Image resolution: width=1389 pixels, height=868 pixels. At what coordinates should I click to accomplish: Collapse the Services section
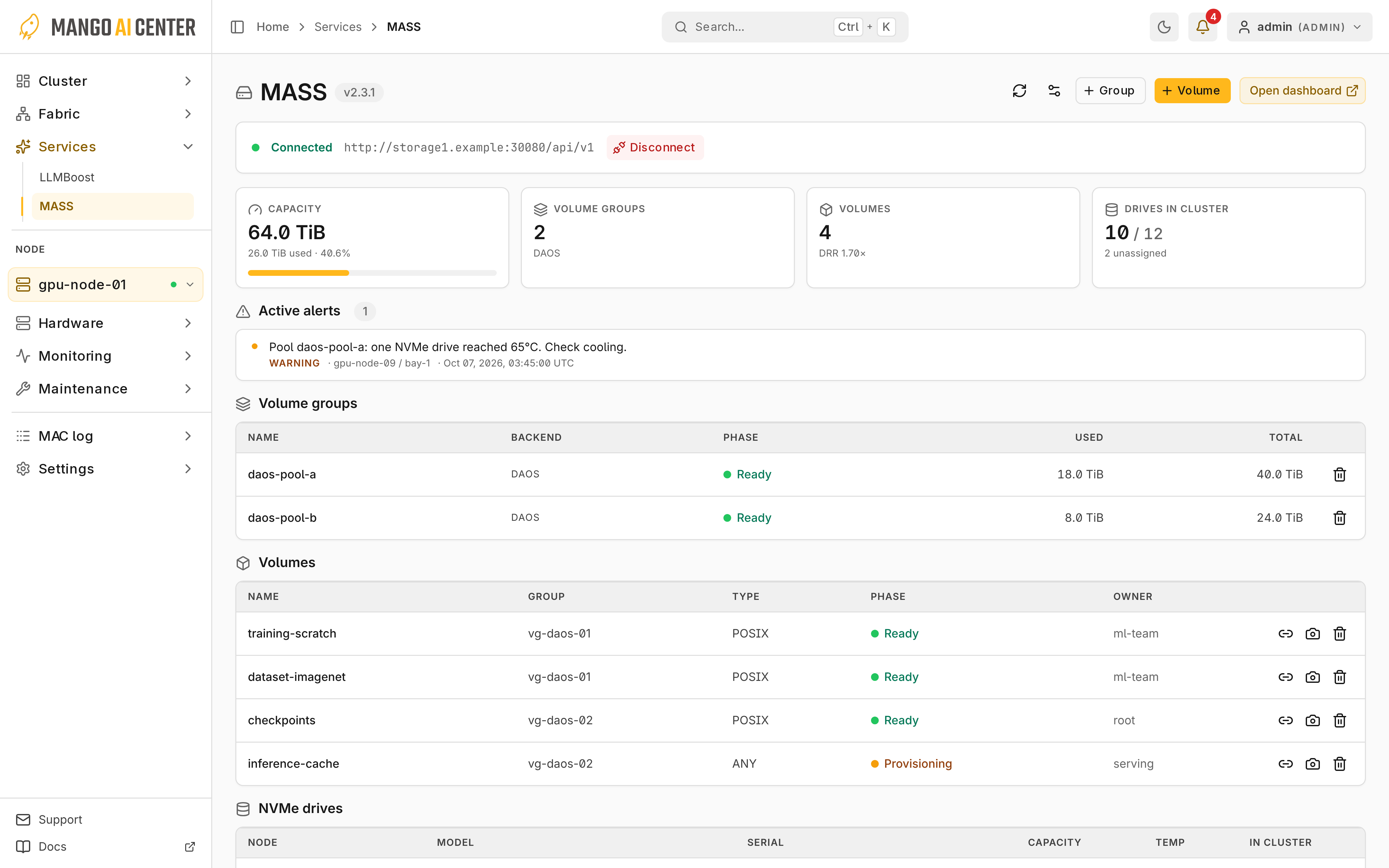click(x=105, y=146)
